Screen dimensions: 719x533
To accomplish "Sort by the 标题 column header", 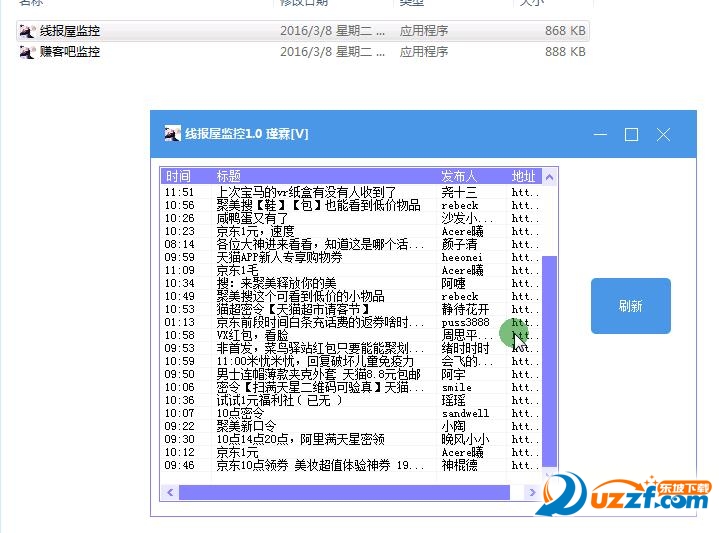I will point(324,176).
